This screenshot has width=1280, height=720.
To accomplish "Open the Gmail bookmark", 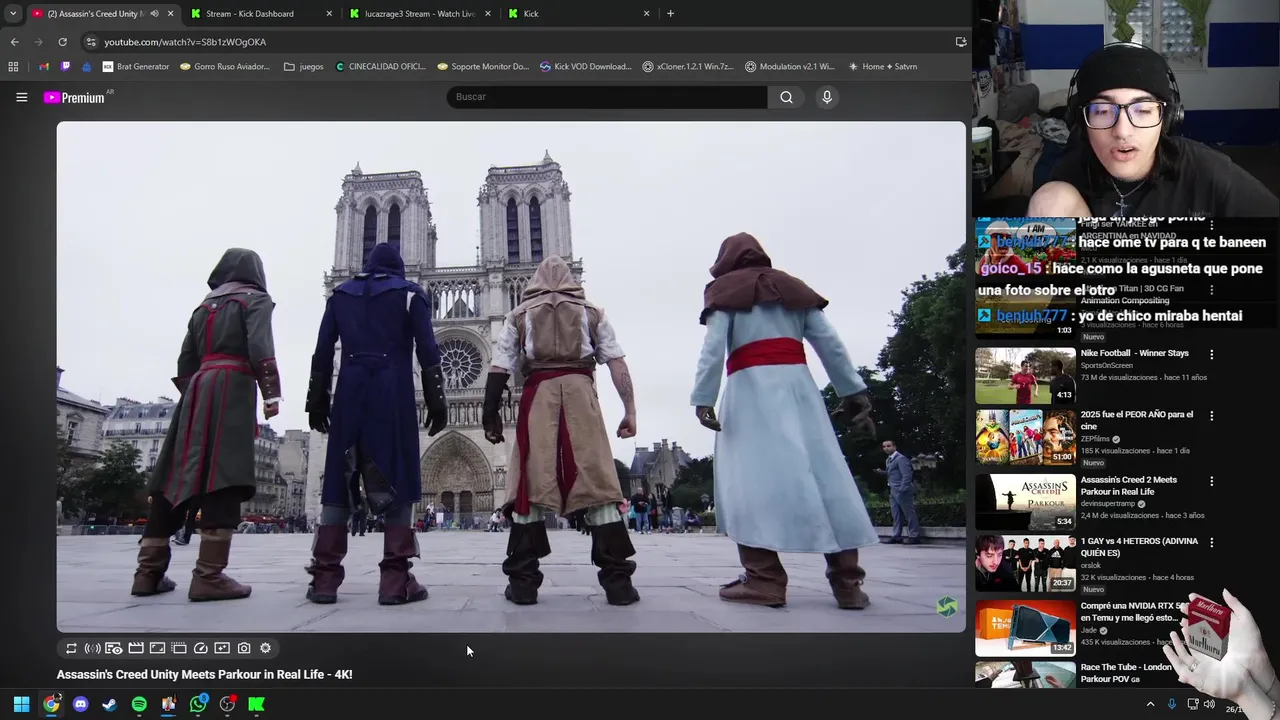I will 44,67.
